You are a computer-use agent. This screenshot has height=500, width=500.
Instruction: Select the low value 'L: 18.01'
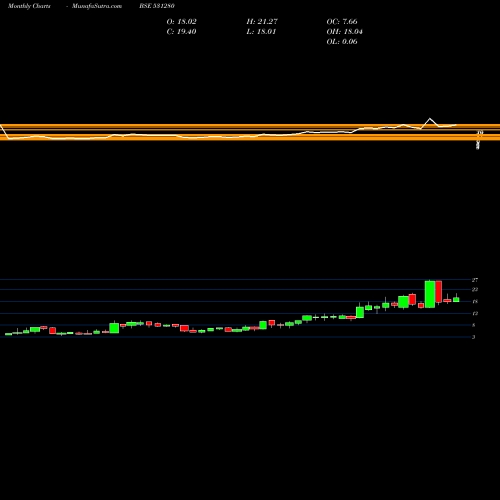[261, 32]
